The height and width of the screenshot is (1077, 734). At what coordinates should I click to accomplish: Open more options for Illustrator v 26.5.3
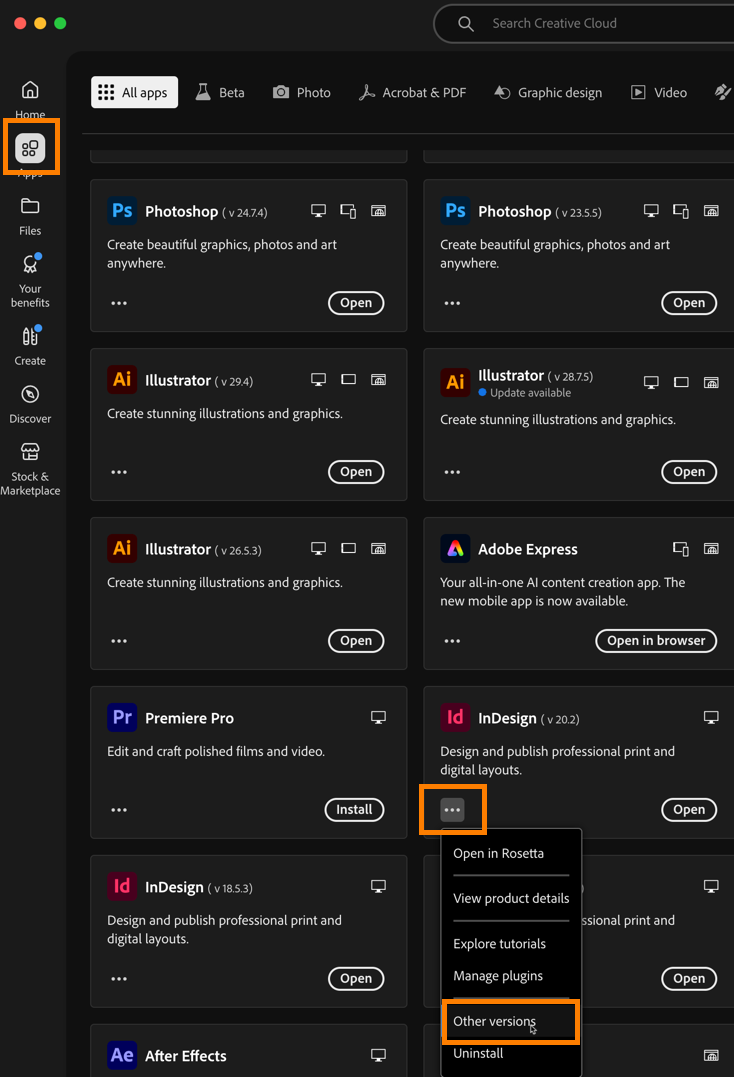119,641
